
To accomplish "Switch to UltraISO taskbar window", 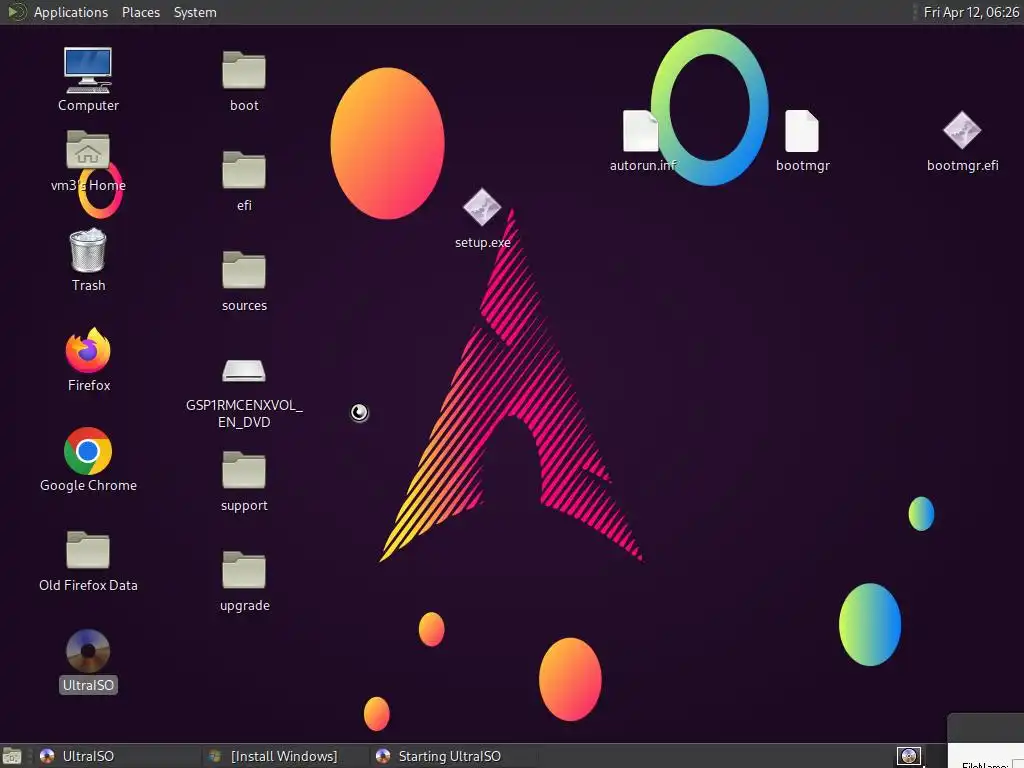I will pos(118,756).
